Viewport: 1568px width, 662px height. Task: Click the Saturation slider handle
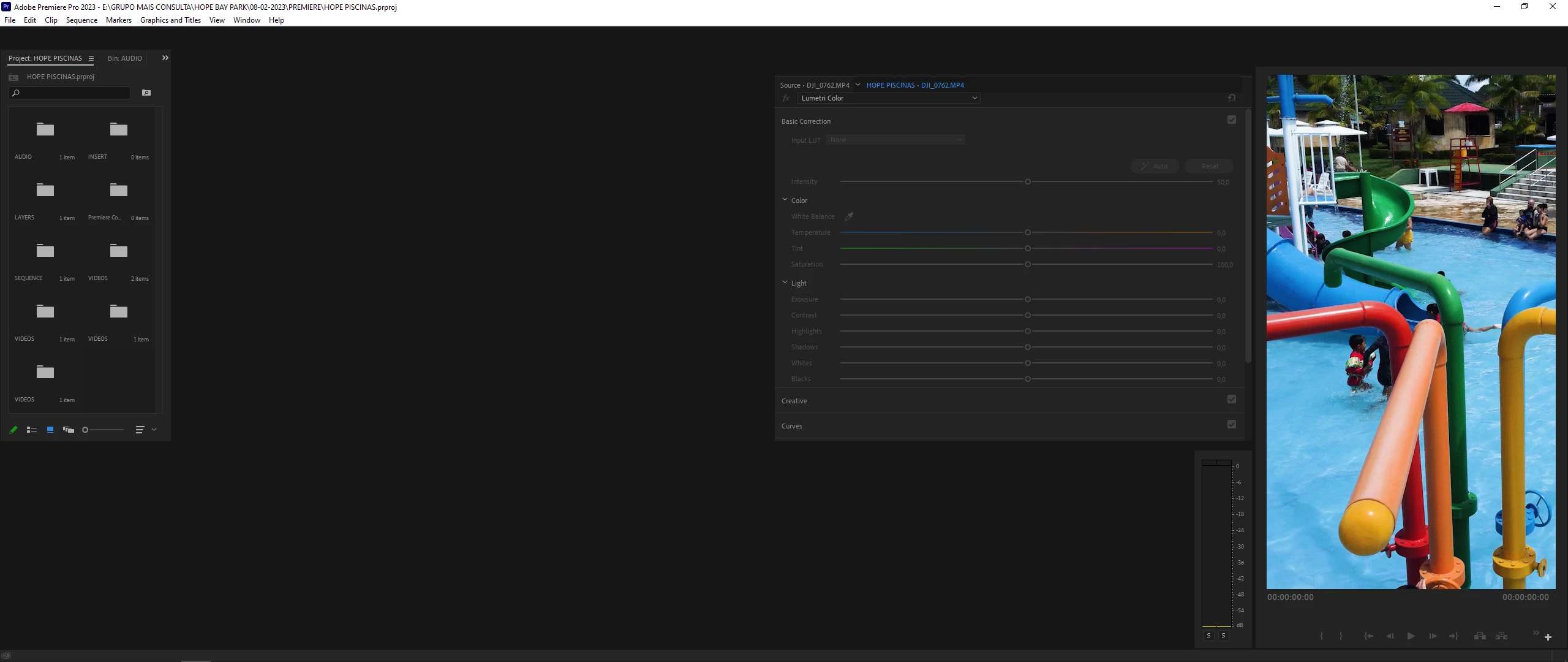pos(1028,265)
